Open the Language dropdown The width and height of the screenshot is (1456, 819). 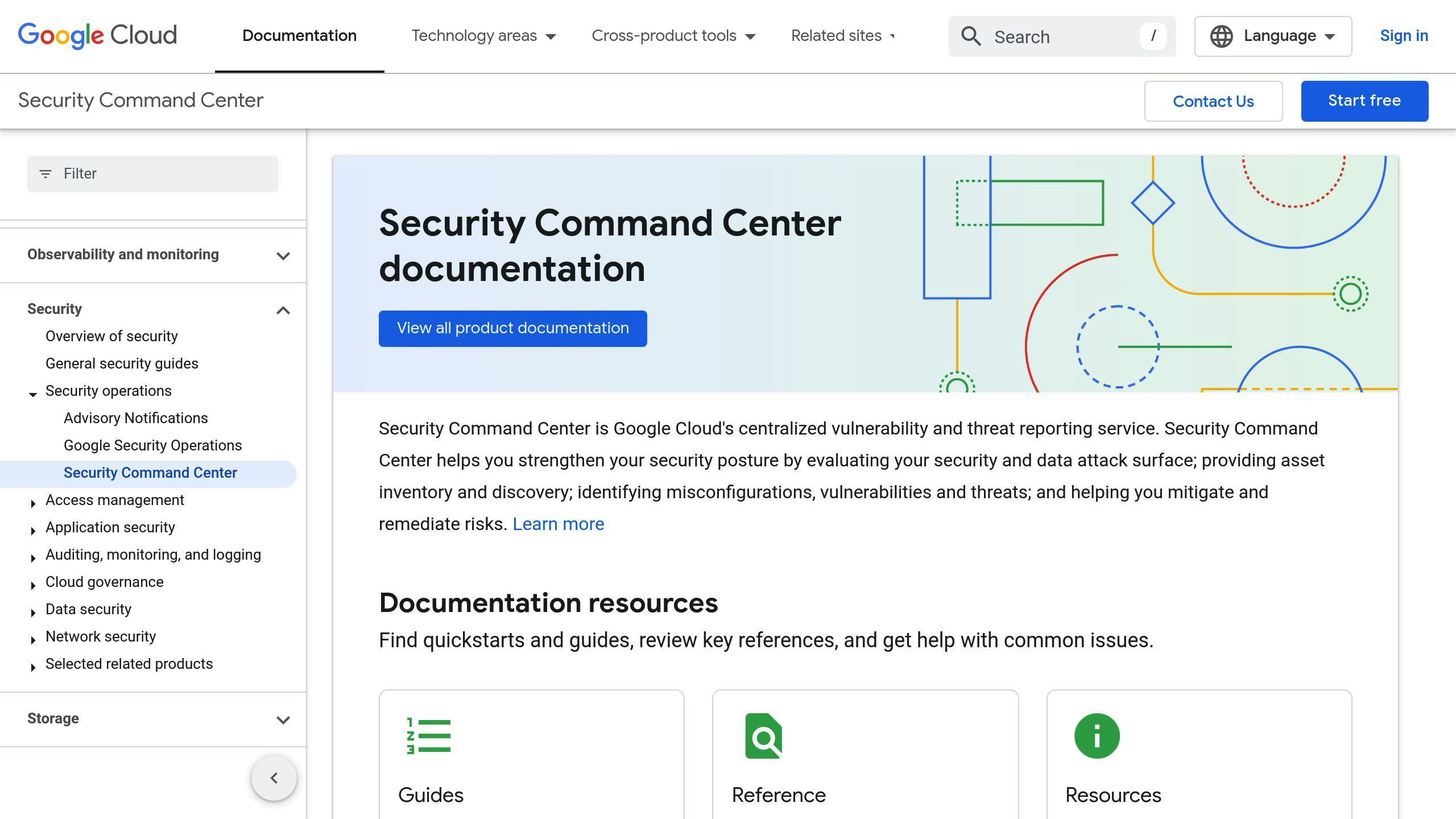pos(1273,36)
